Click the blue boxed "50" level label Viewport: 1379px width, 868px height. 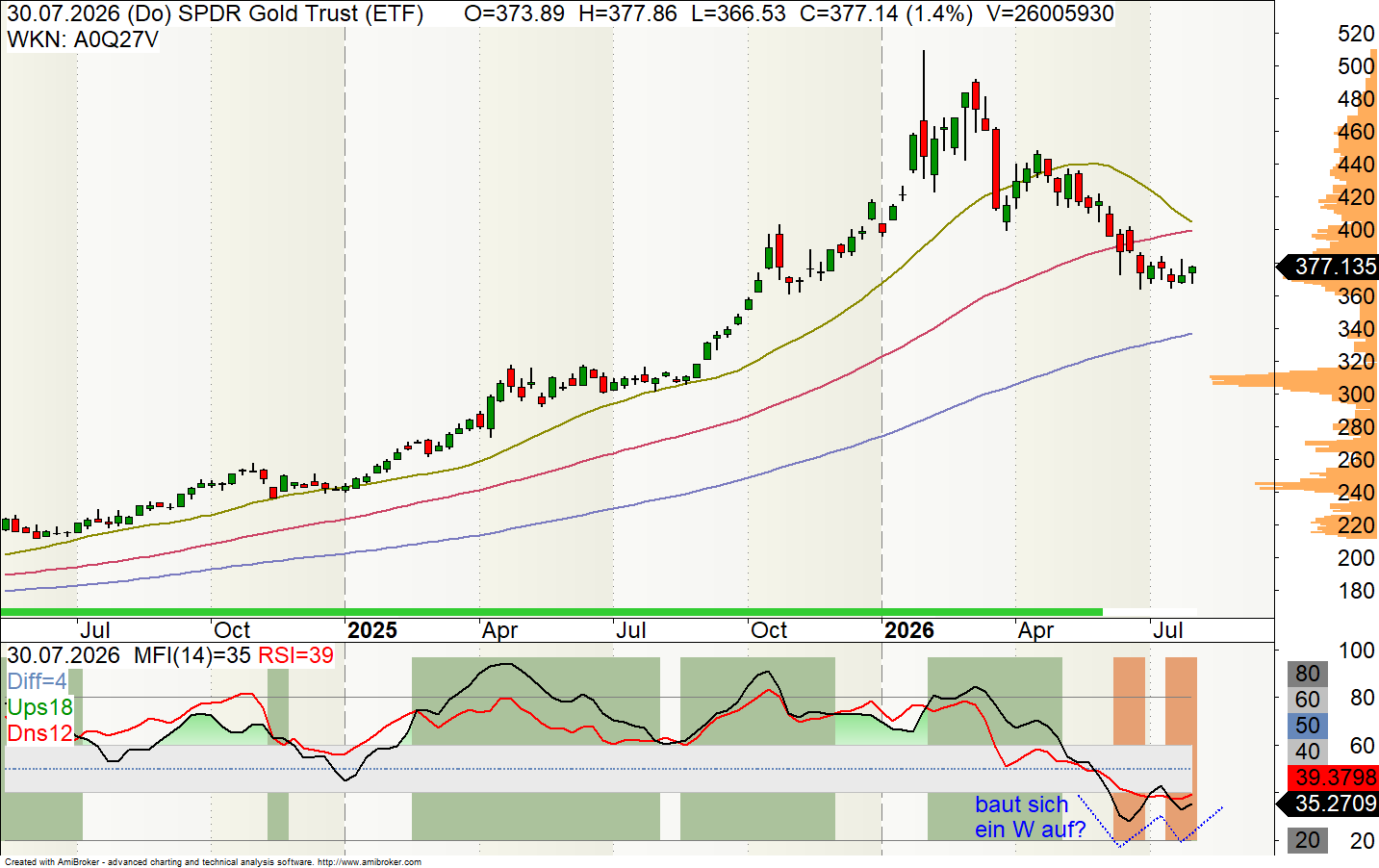(1307, 726)
